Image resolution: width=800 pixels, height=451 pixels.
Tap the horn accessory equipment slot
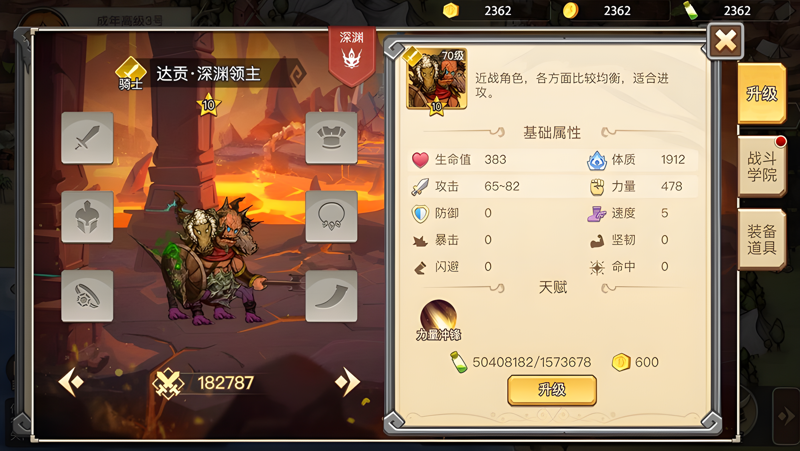point(331,296)
